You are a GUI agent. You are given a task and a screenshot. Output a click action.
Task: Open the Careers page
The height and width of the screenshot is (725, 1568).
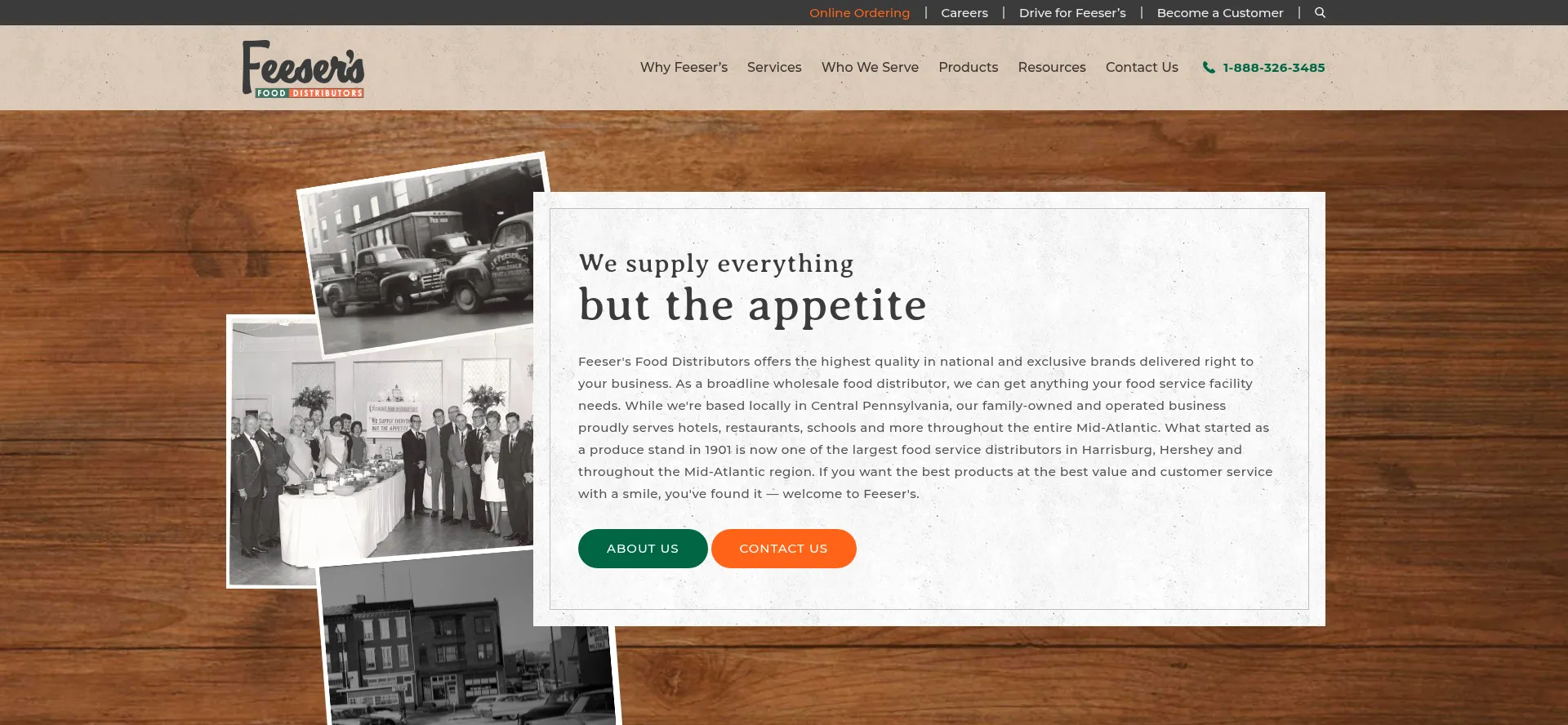[x=964, y=12]
